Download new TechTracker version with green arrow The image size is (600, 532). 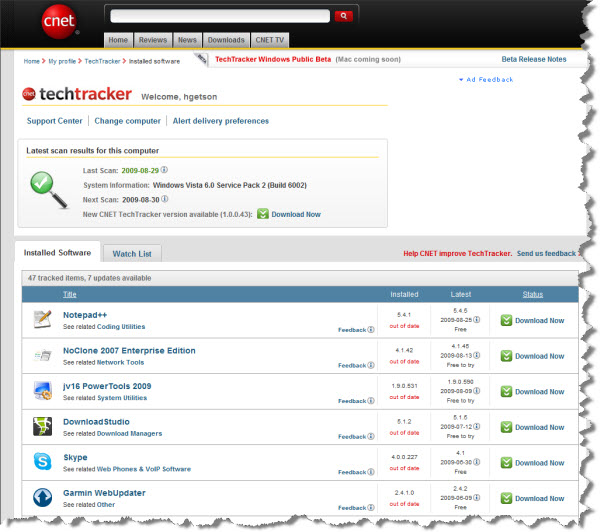tap(289, 214)
